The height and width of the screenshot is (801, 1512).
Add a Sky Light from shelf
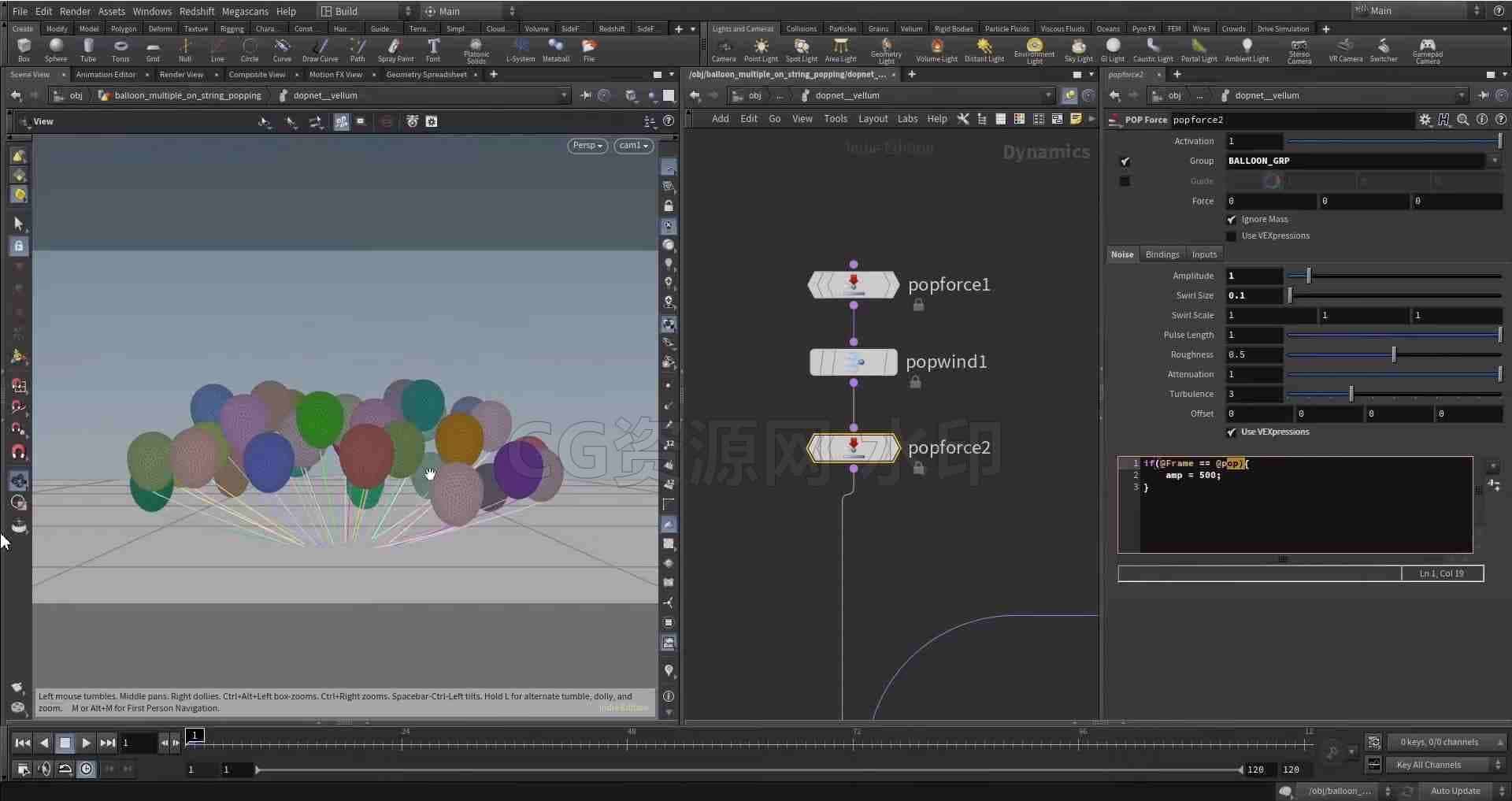[x=1078, y=50]
